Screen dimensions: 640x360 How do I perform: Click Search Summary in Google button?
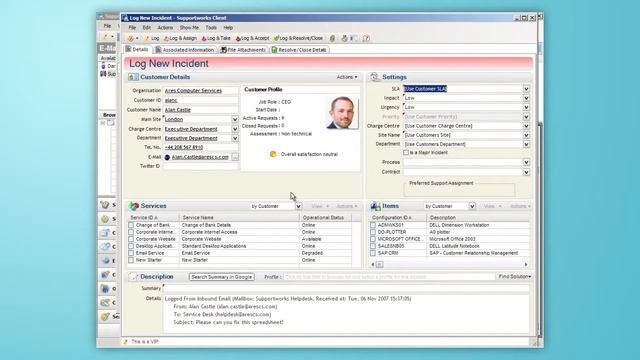pyautogui.click(x=222, y=277)
